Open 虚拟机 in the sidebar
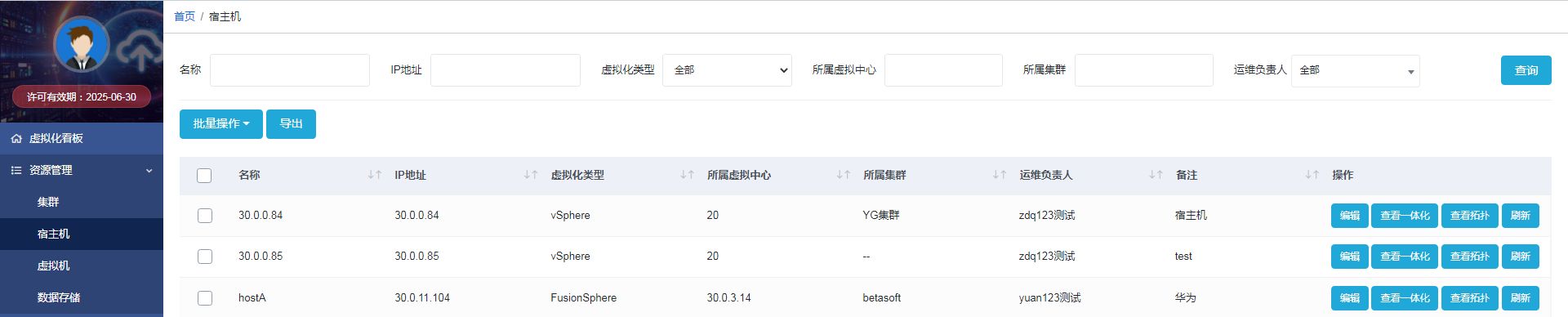This screenshot has height=317, width=1568. click(x=53, y=266)
